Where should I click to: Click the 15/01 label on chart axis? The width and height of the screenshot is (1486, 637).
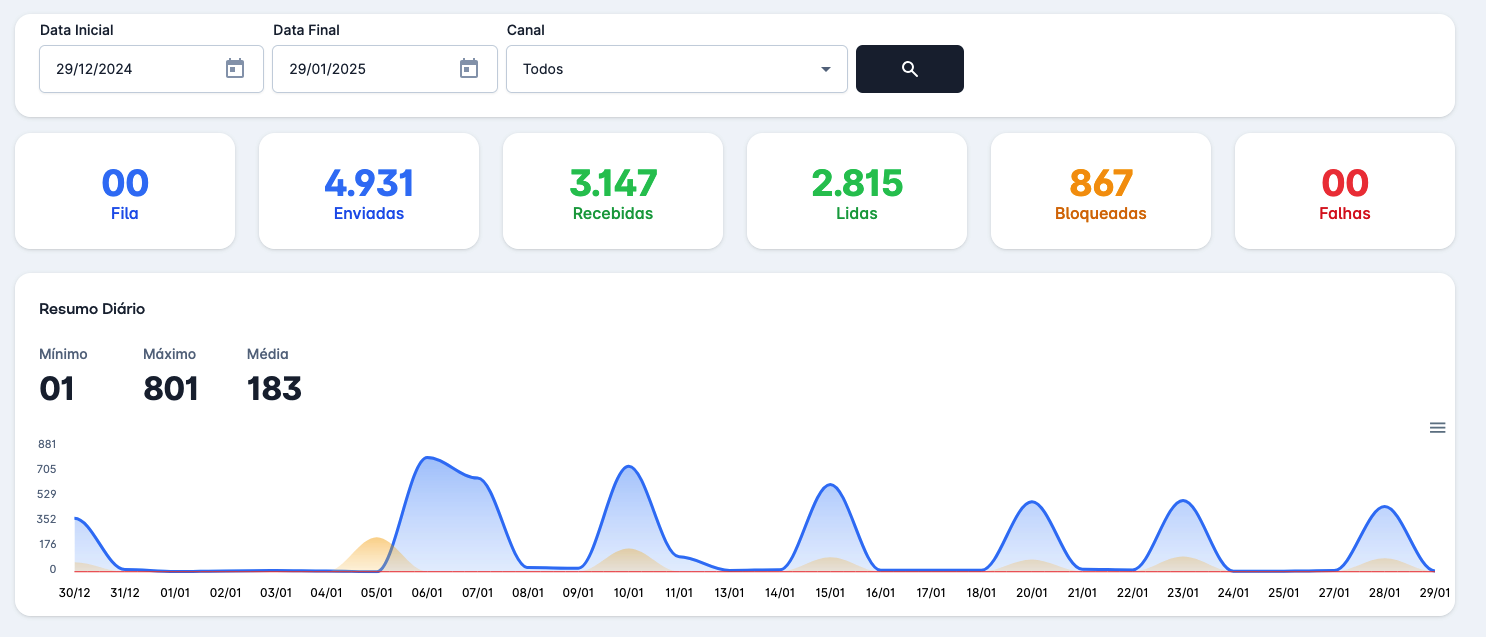830,593
